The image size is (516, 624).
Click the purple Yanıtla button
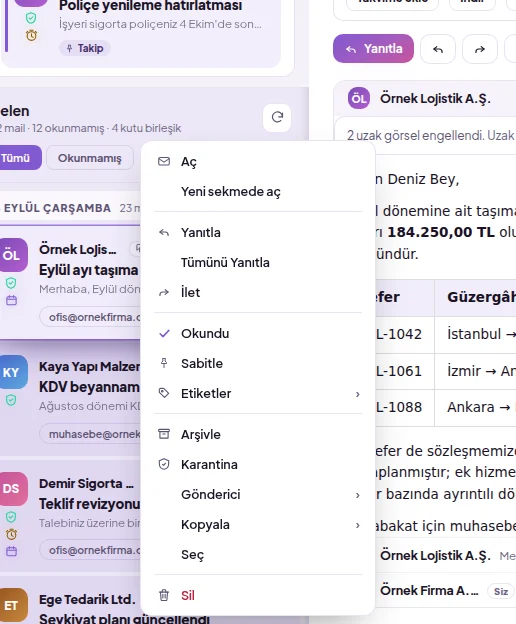(373, 49)
